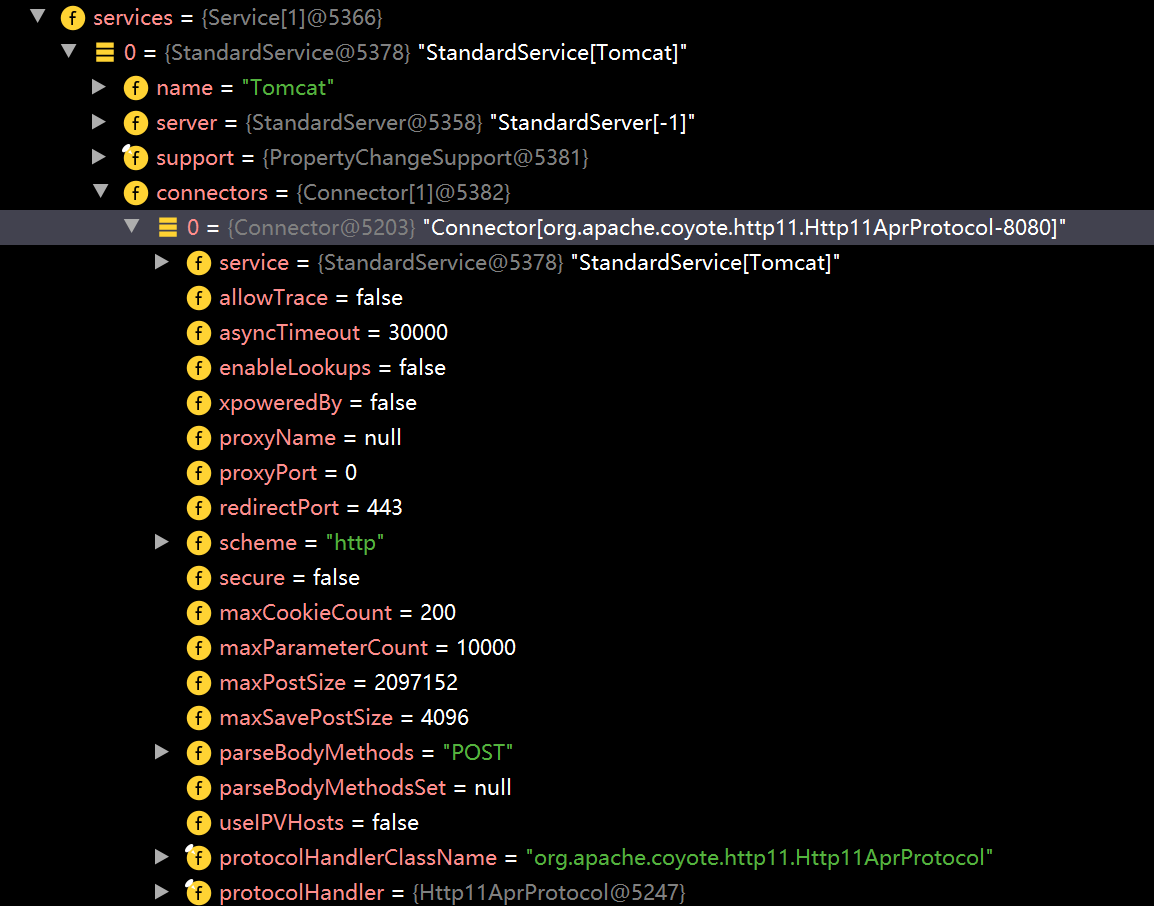Collapse the StandardService@5378 element arrow
This screenshot has width=1154, height=906.
(69, 51)
